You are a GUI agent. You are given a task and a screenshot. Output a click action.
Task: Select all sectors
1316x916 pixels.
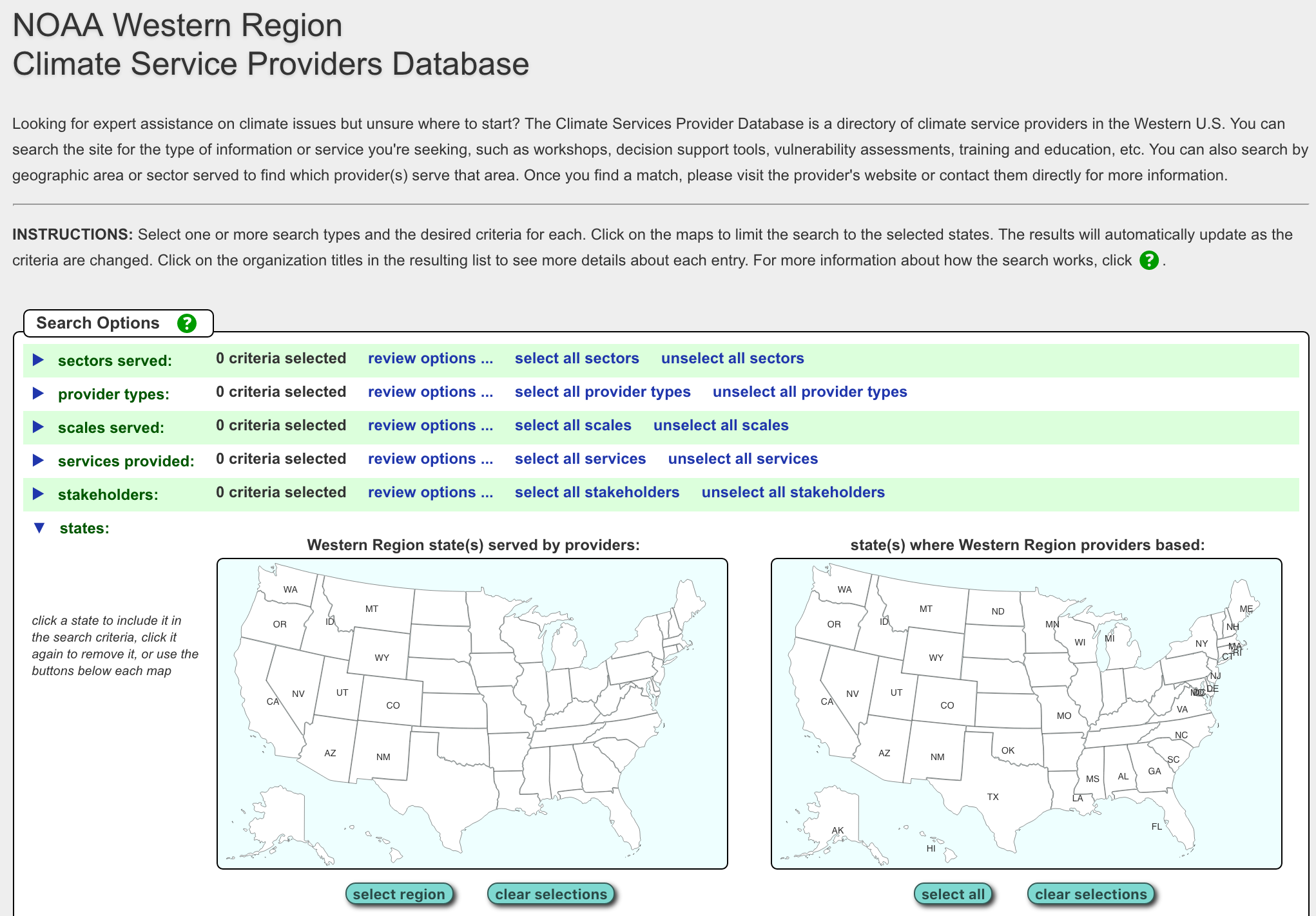(x=577, y=358)
